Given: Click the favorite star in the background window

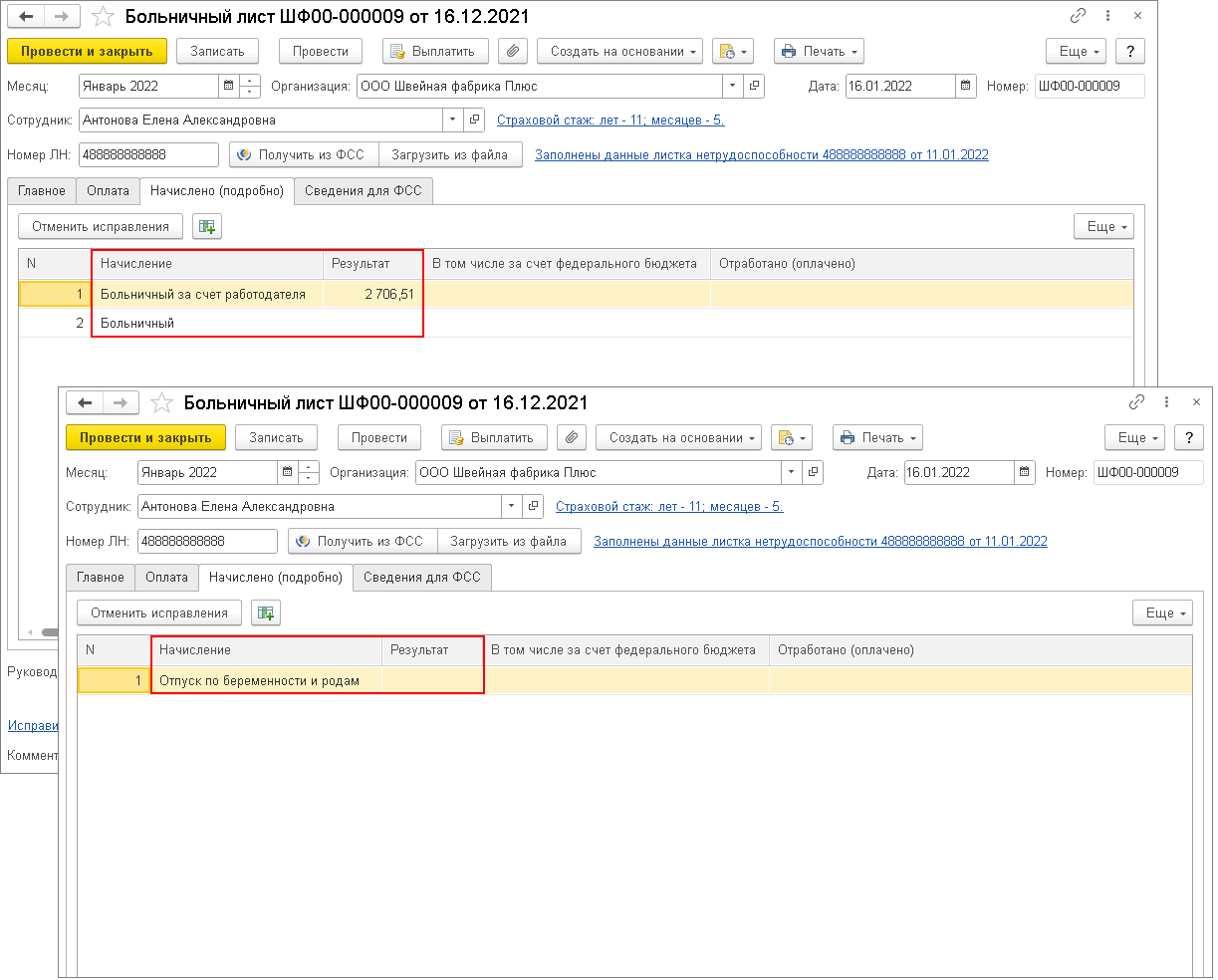Looking at the screenshot, I should point(102,17).
